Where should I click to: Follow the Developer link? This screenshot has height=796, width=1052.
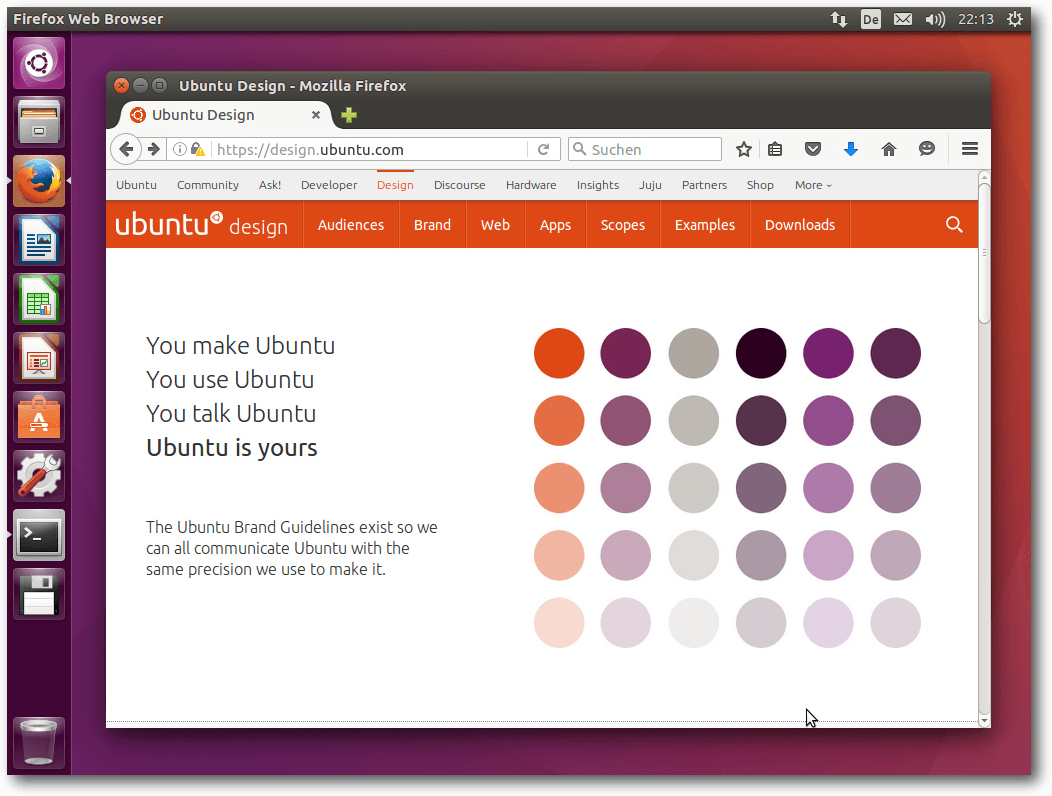(x=329, y=185)
